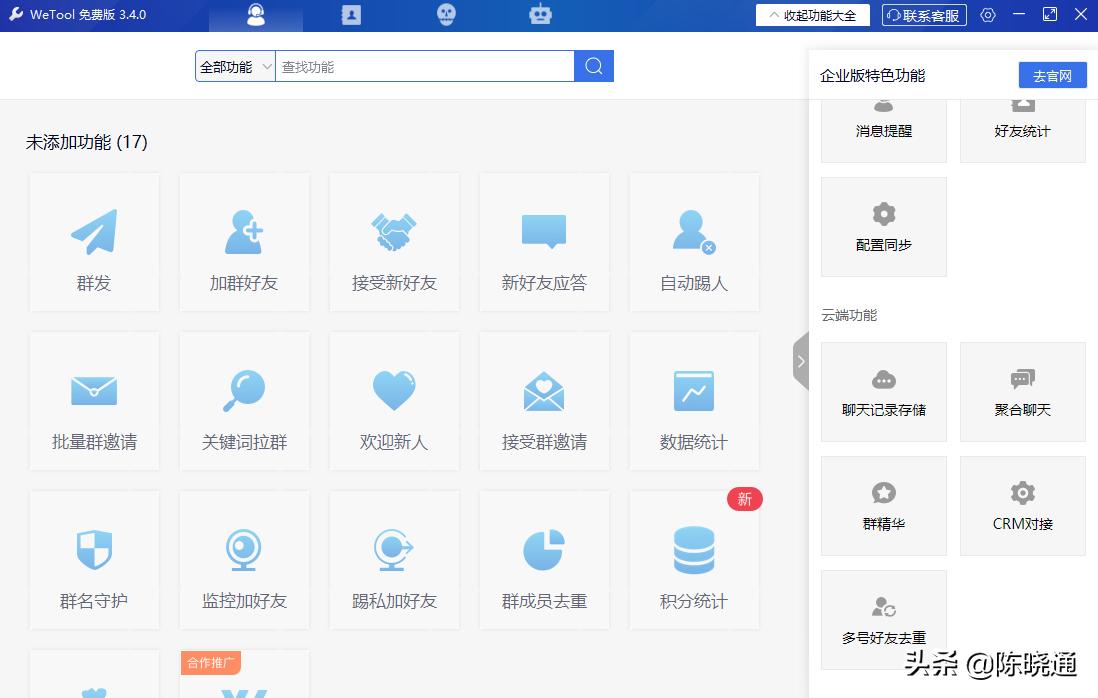Open the 聊天记录存储 cloud tile
Image resolution: width=1098 pixels, height=698 pixels.
click(884, 392)
